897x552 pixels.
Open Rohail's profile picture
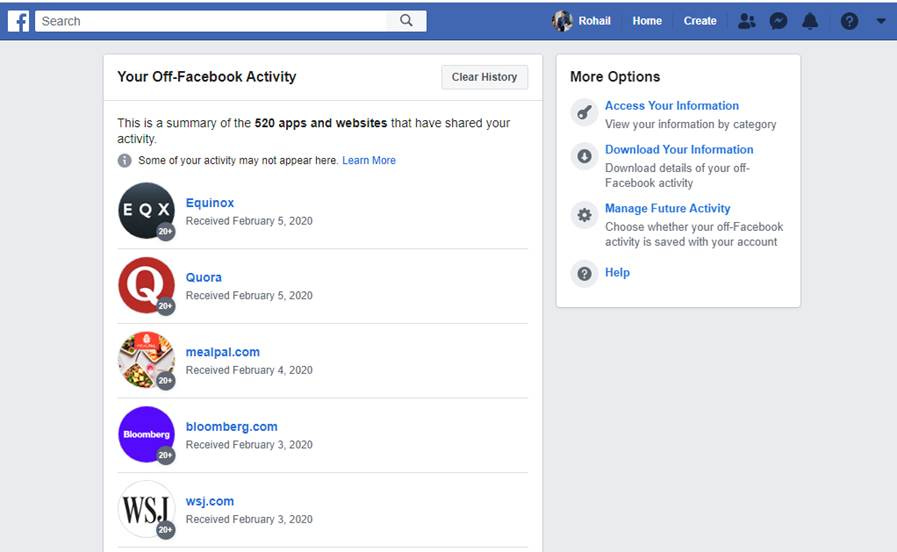coord(562,21)
